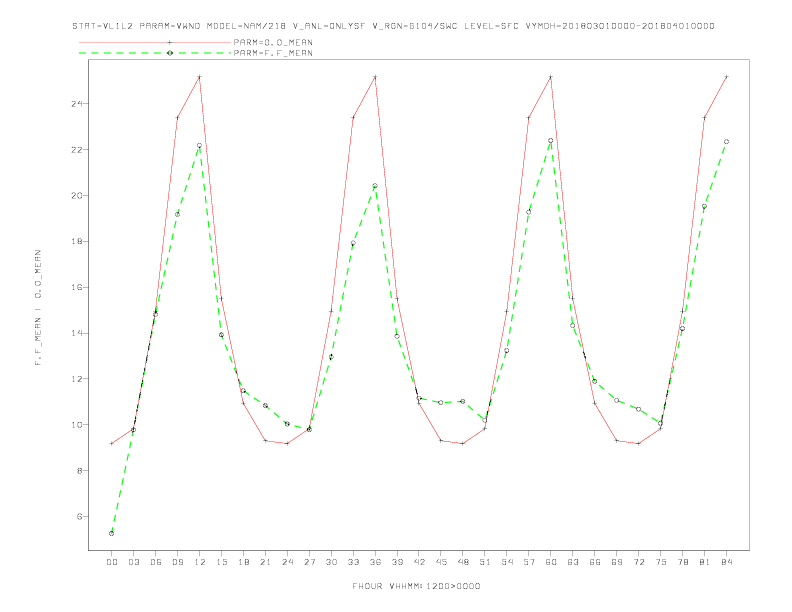Viewport: 792px width, 612px height.
Task: Click the chart title starting with STAT=VLIL2
Action: [393, 26]
